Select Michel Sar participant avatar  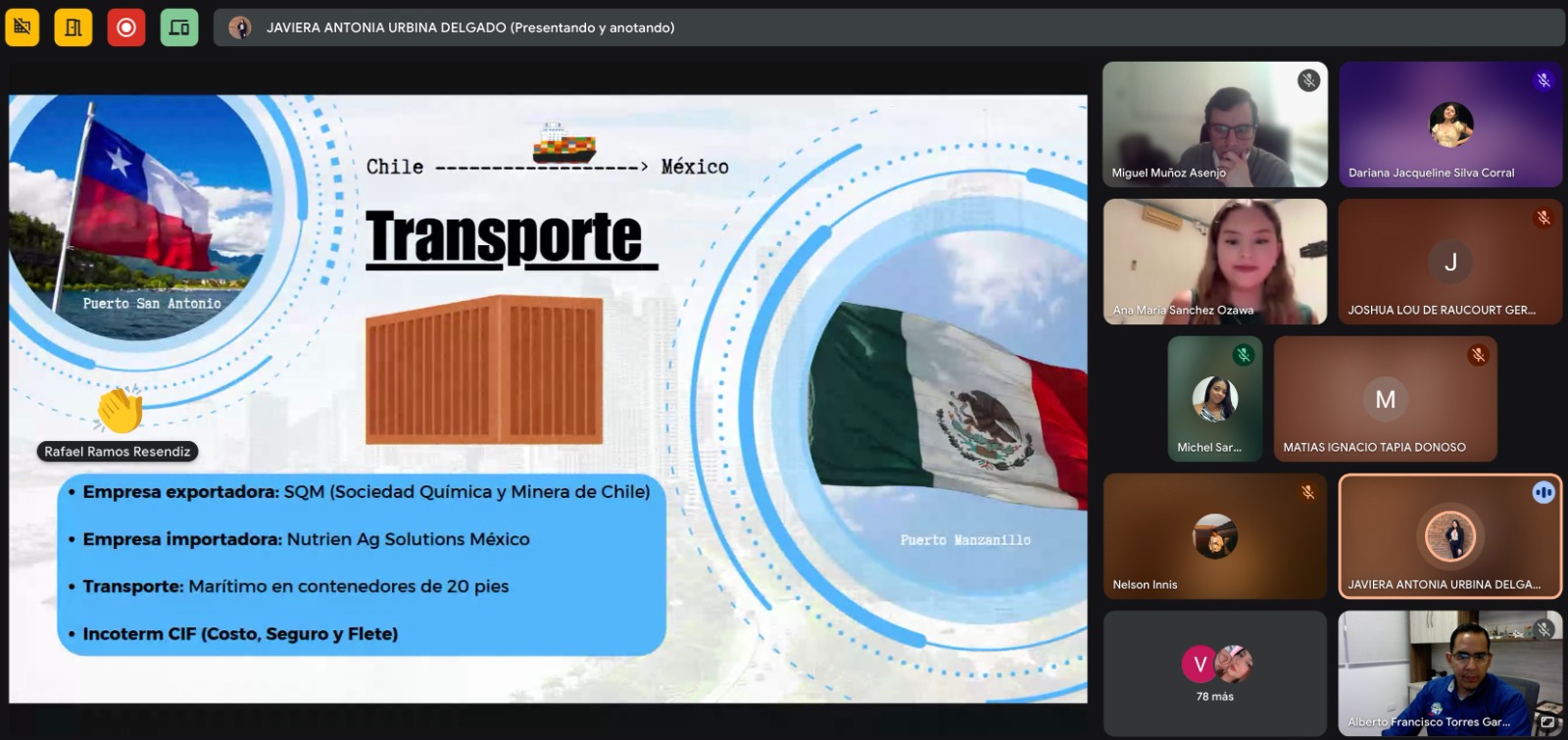coord(1215,399)
